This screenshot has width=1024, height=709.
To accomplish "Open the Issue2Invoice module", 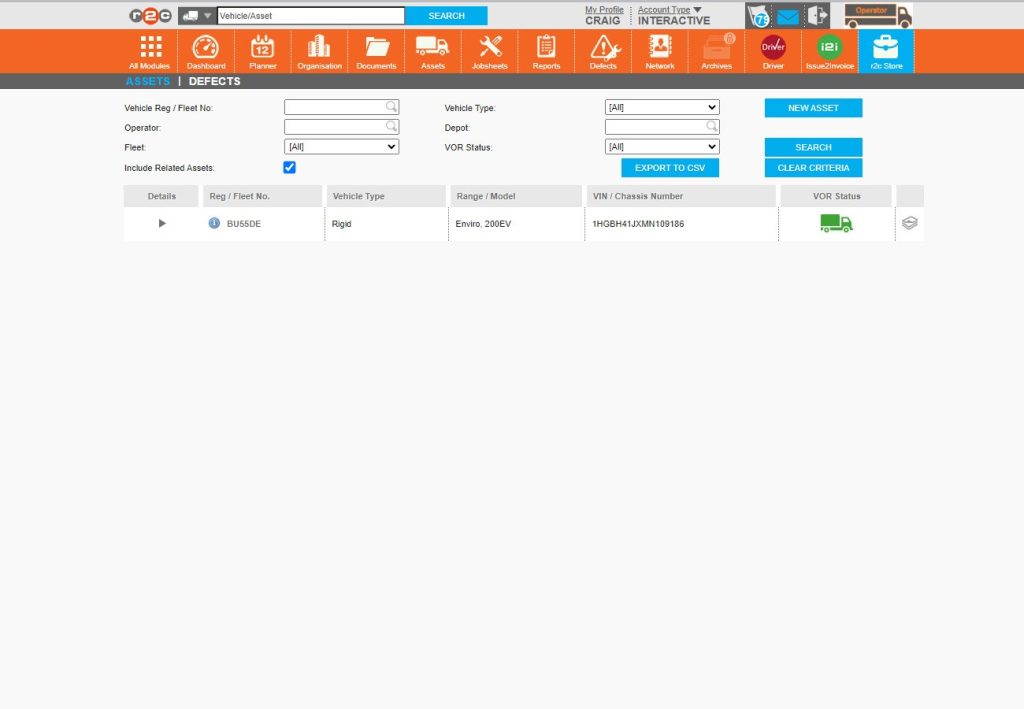I will click(x=829, y=50).
